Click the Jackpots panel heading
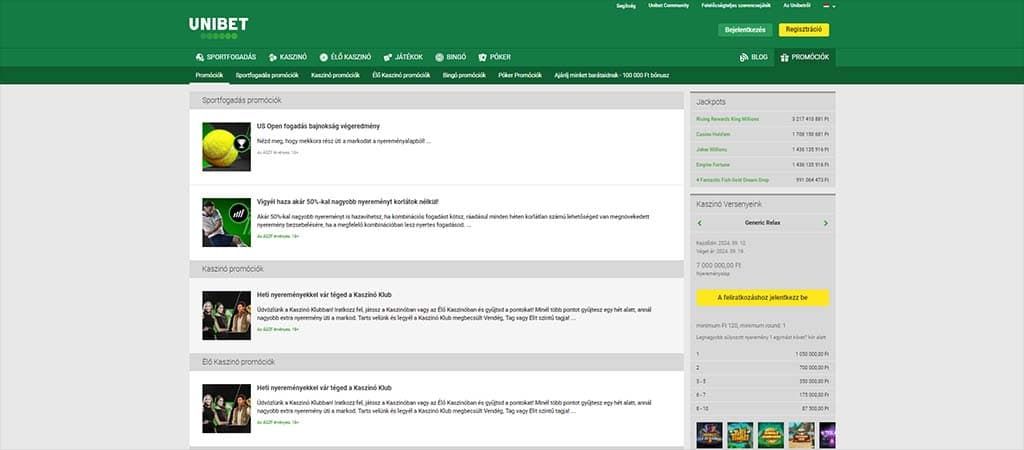Screen dimensions: 1024x450 (x=711, y=102)
